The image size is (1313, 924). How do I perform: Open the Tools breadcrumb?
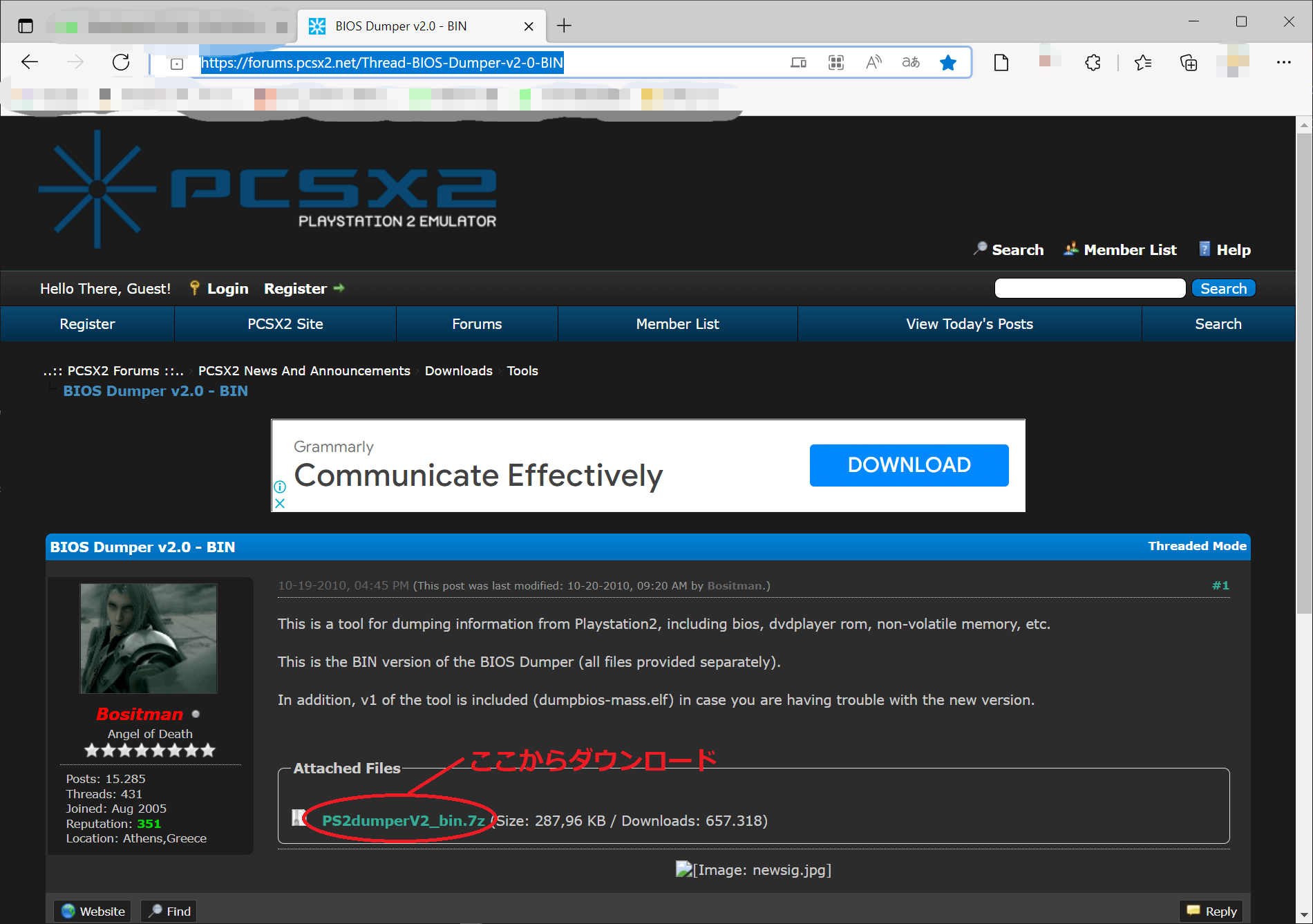click(x=522, y=371)
